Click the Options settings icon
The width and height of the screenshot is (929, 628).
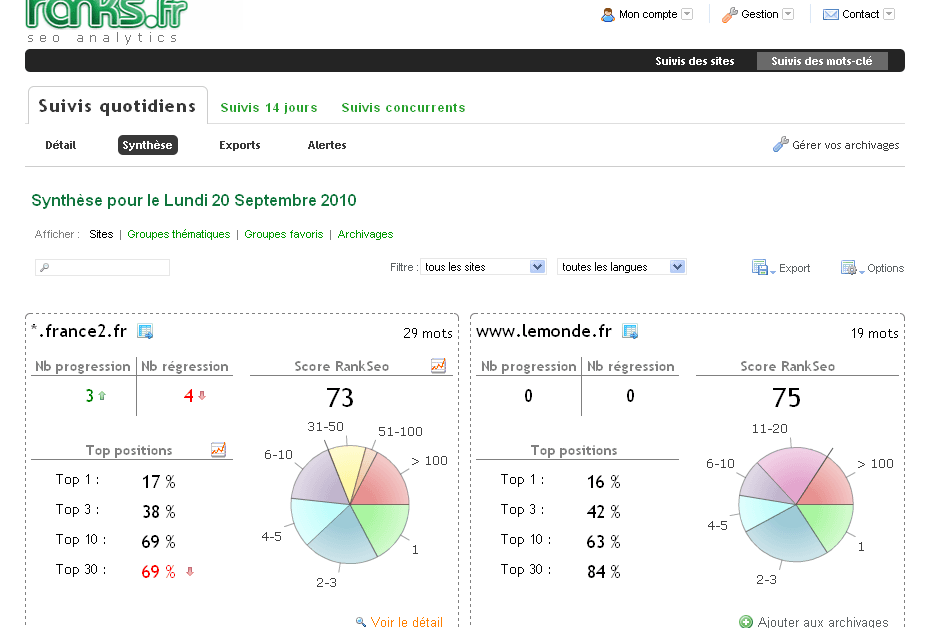click(x=848, y=267)
